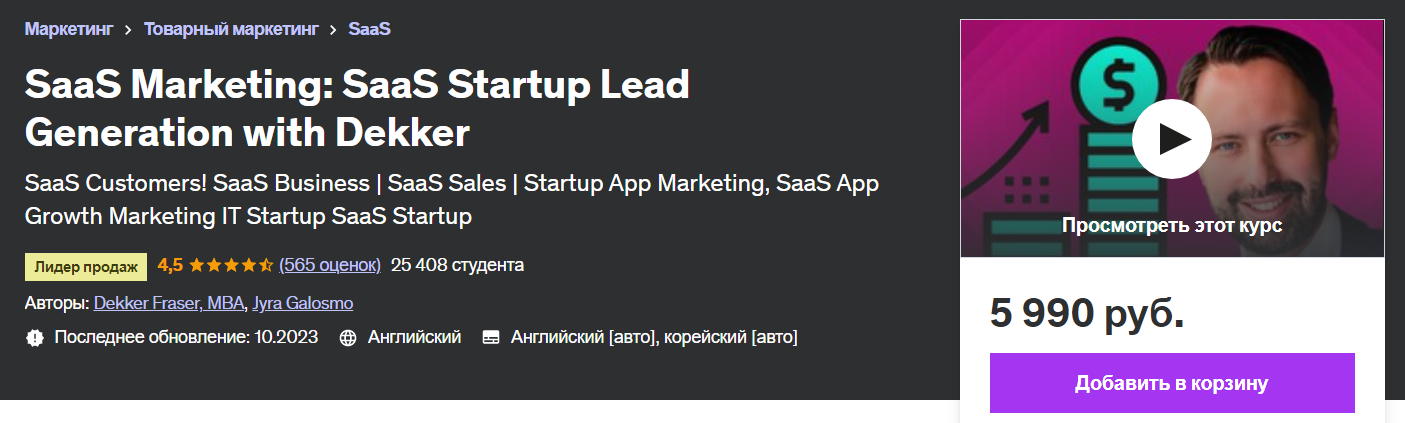Open the 565 оценок ratings link
The height and width of the screenshot is (423, 1405).
click(330, 265)
